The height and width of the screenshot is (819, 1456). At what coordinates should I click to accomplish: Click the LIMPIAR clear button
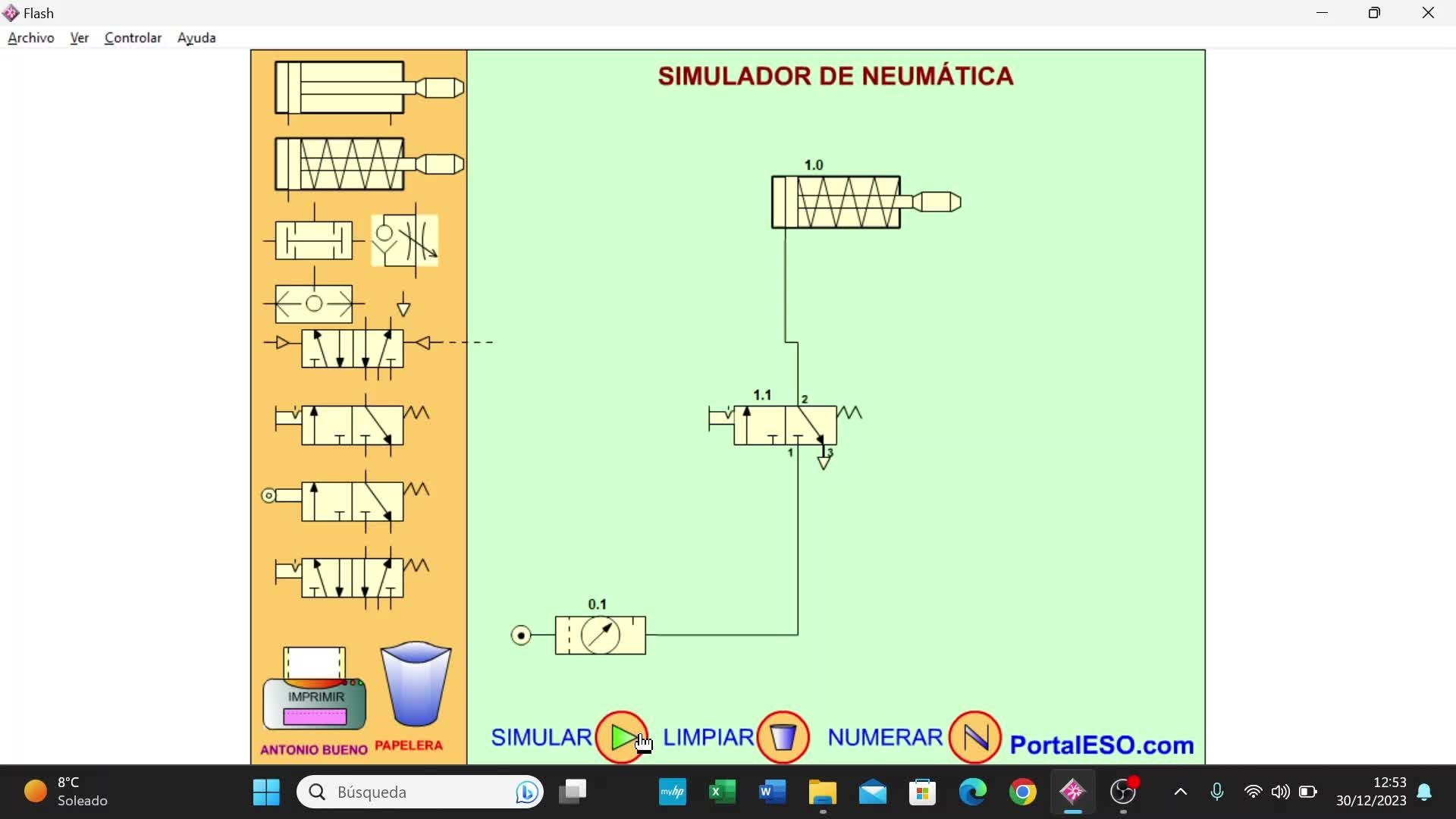(783, 736)
